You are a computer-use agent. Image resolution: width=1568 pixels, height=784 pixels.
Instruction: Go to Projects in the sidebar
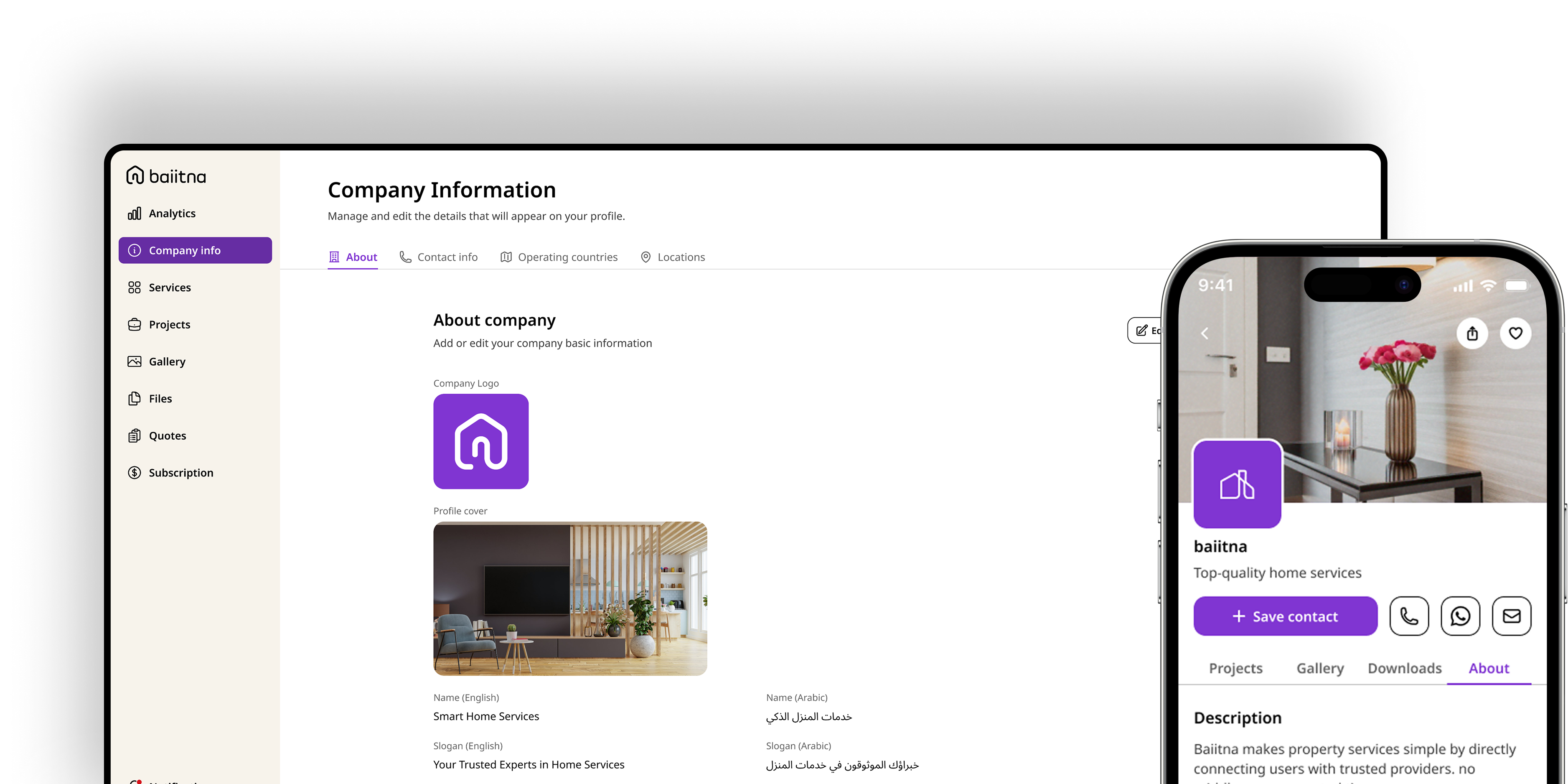(195, 324)
